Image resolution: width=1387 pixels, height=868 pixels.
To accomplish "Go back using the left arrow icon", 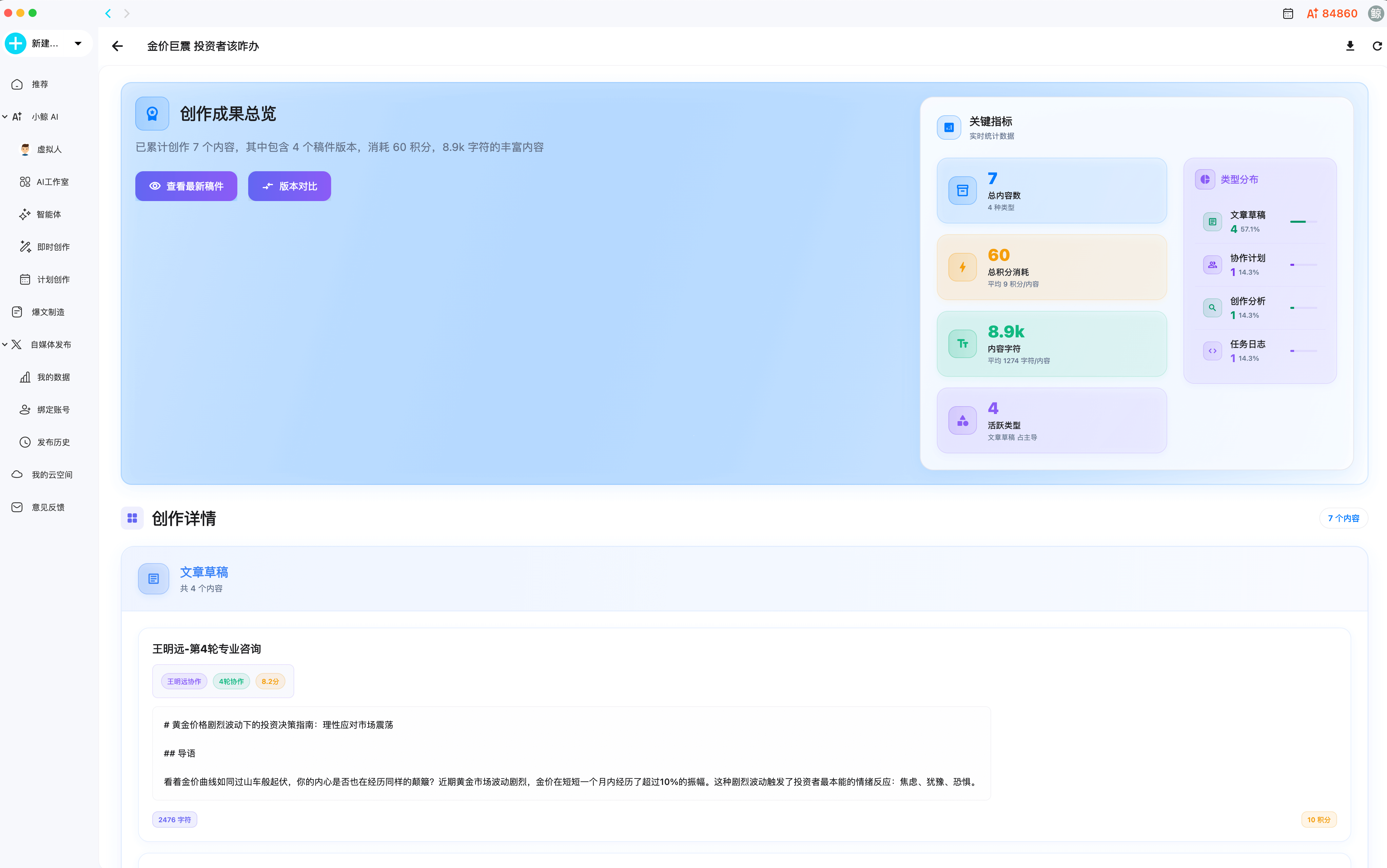I will pos(118,46).
